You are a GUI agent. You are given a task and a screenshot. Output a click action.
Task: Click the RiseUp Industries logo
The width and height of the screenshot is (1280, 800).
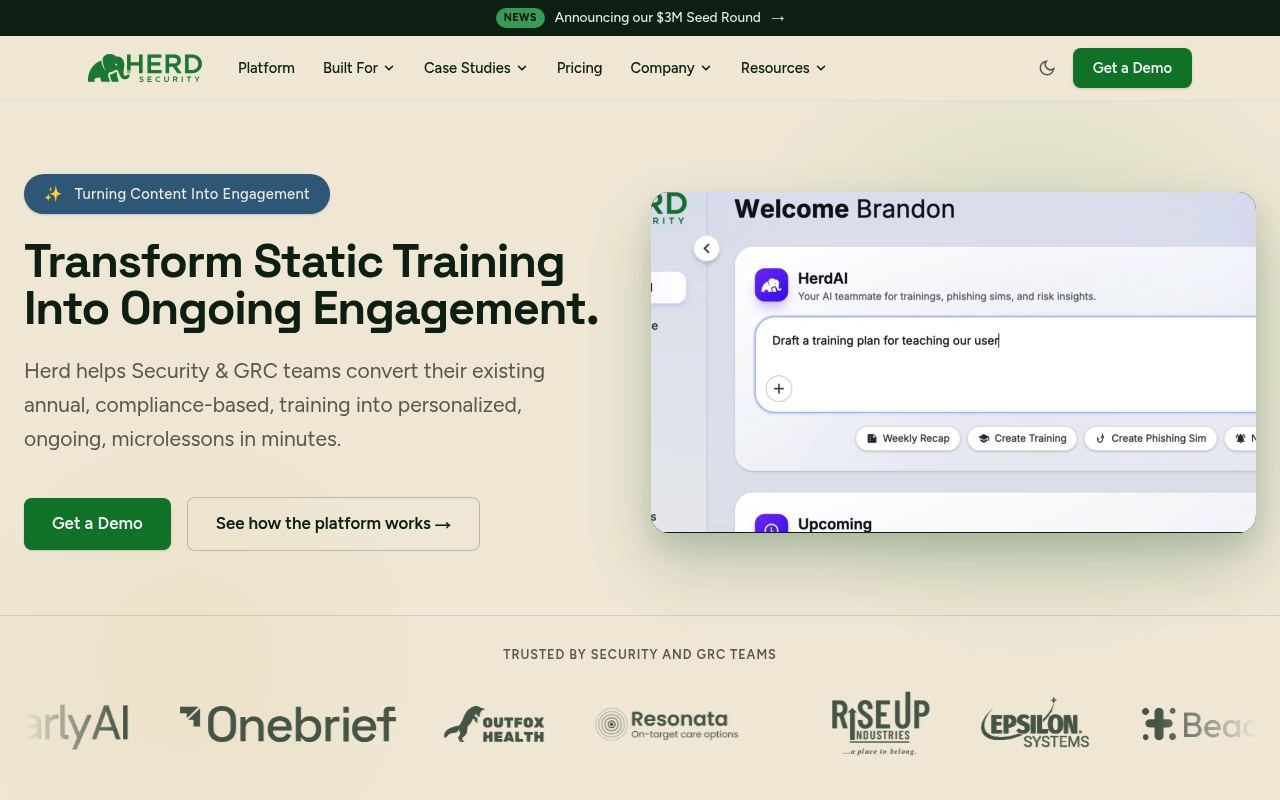coord(881,724)
